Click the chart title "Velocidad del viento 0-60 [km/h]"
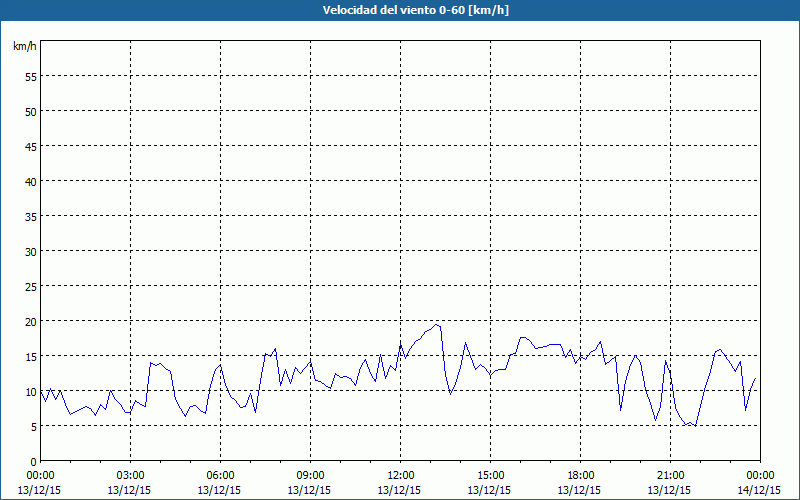Viewport: 800px width, 500px height. pos(416,10)
